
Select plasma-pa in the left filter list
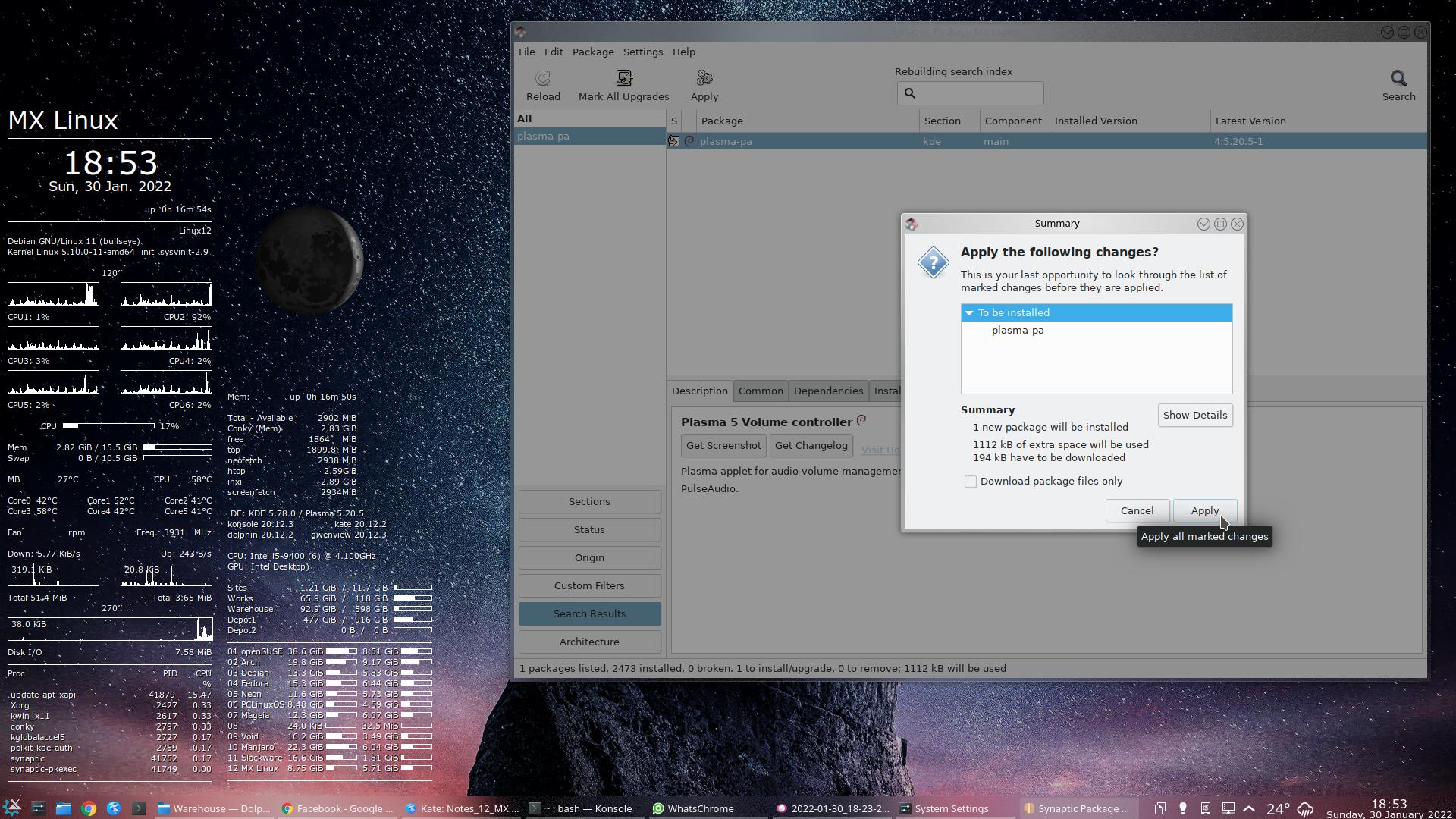click(589, 136)
